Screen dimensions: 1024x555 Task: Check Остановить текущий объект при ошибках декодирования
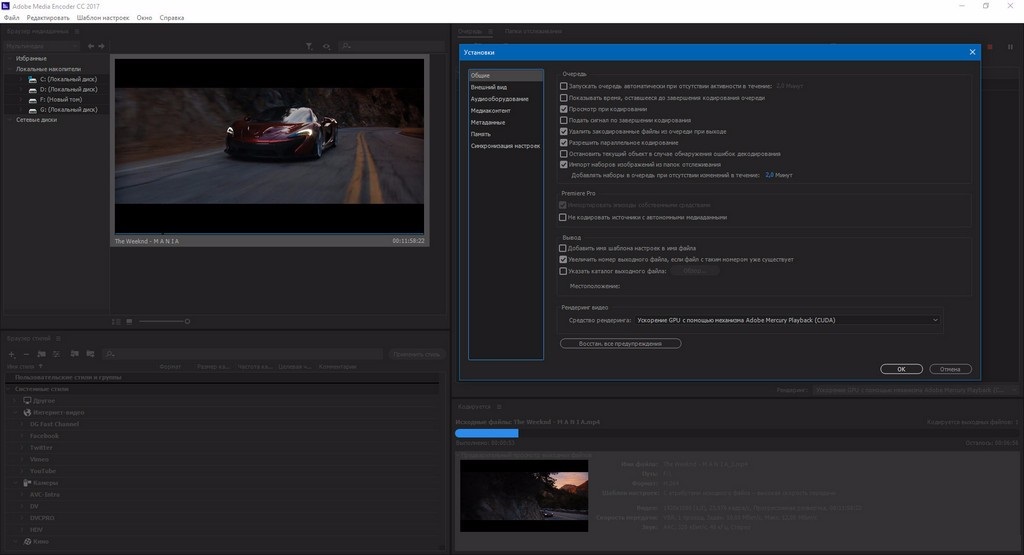click(x=564, y=154)
